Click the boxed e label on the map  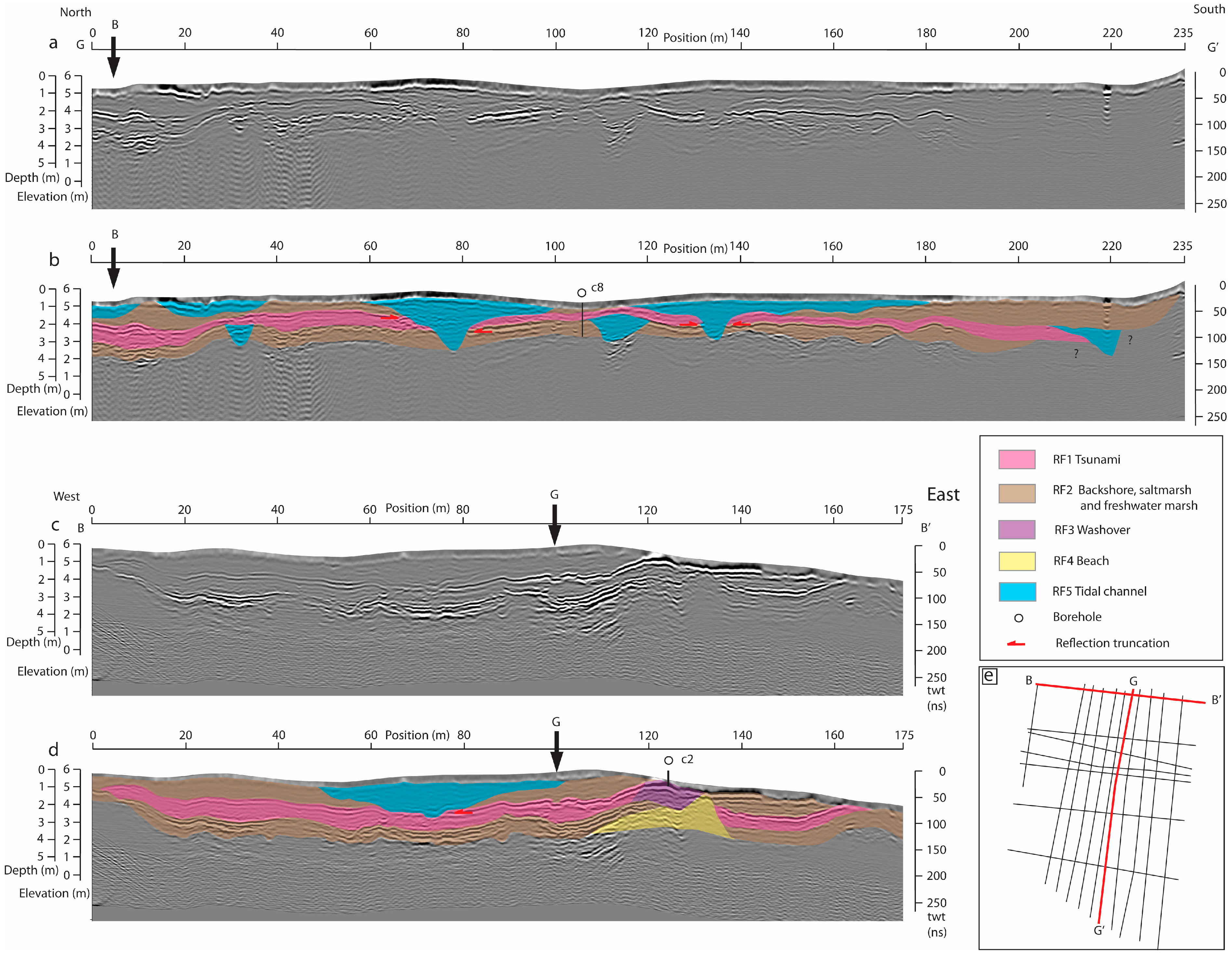(989, 677)
